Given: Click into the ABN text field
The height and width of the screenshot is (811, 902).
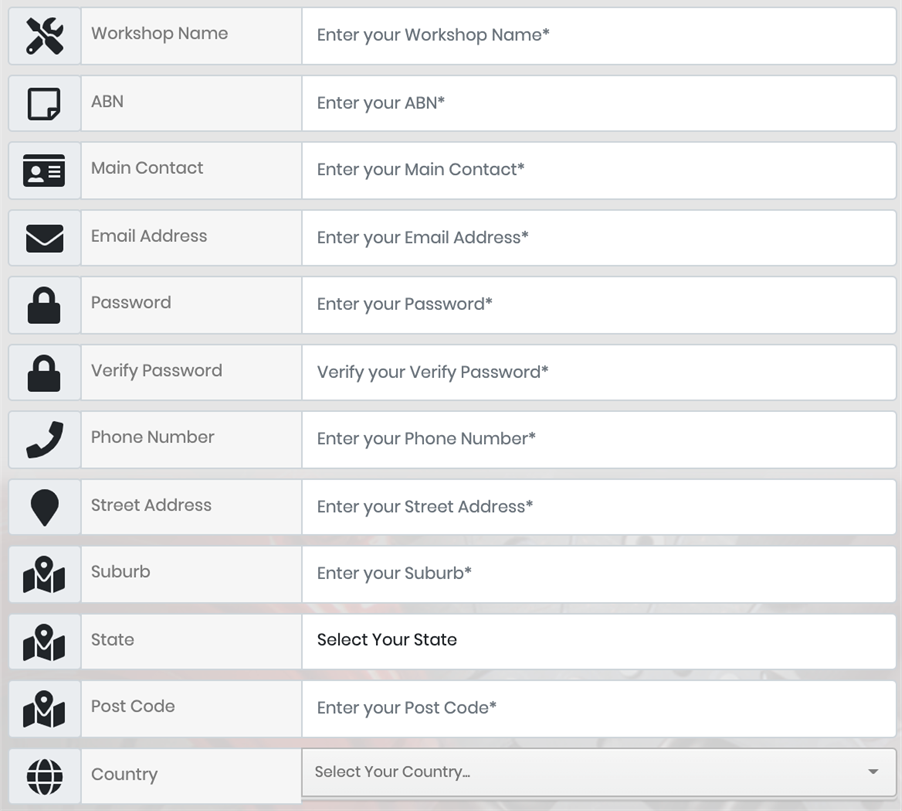Looking at the screenshot, I should tap(599, 104).
